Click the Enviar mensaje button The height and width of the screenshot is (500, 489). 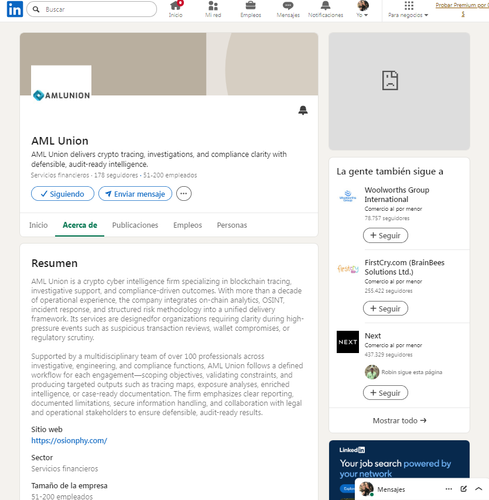point(135,194)
